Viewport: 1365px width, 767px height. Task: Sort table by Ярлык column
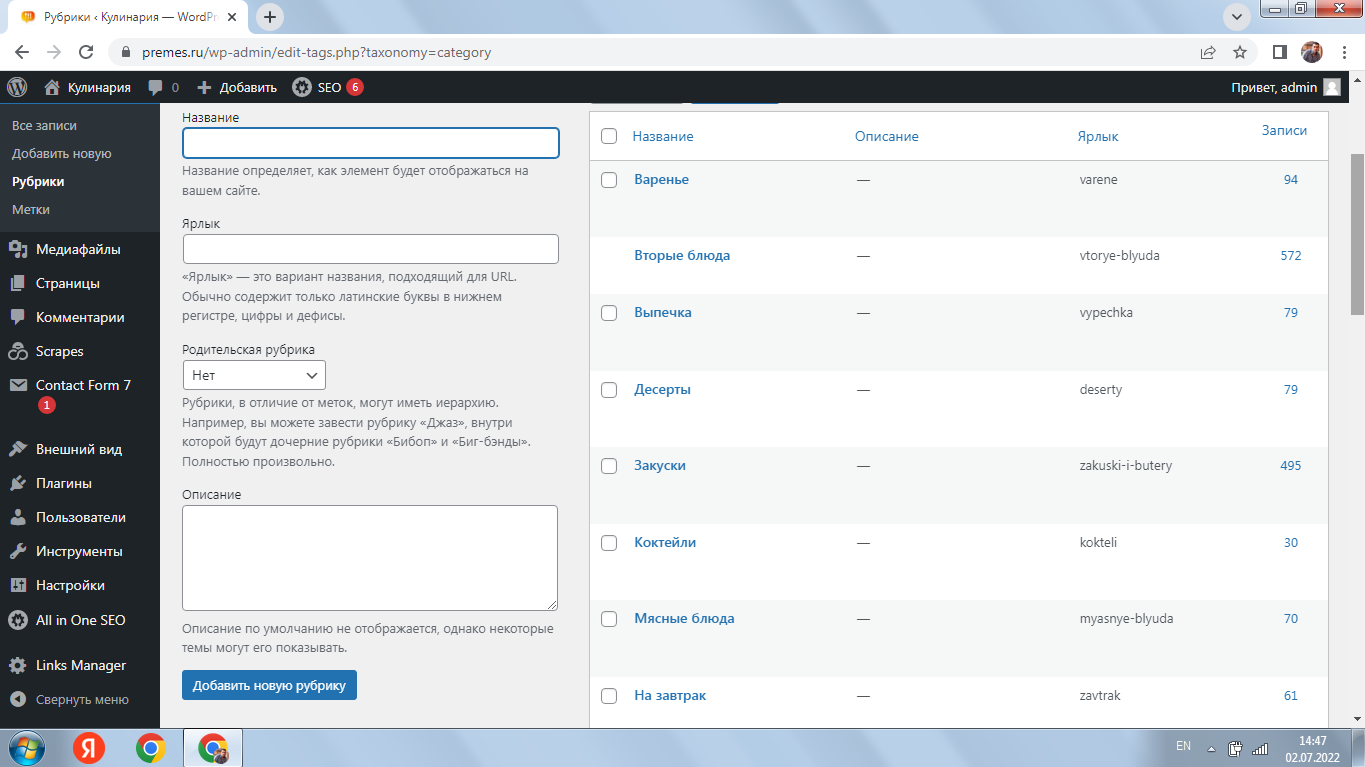(x=1098, y=136)
